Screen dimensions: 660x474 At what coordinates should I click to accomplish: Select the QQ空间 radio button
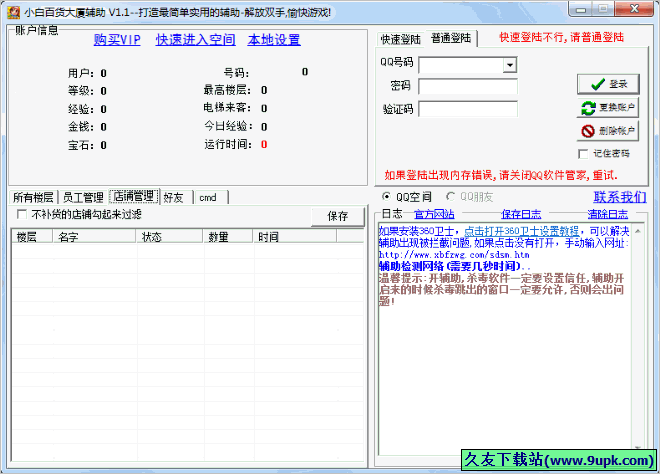click(386, 197)
